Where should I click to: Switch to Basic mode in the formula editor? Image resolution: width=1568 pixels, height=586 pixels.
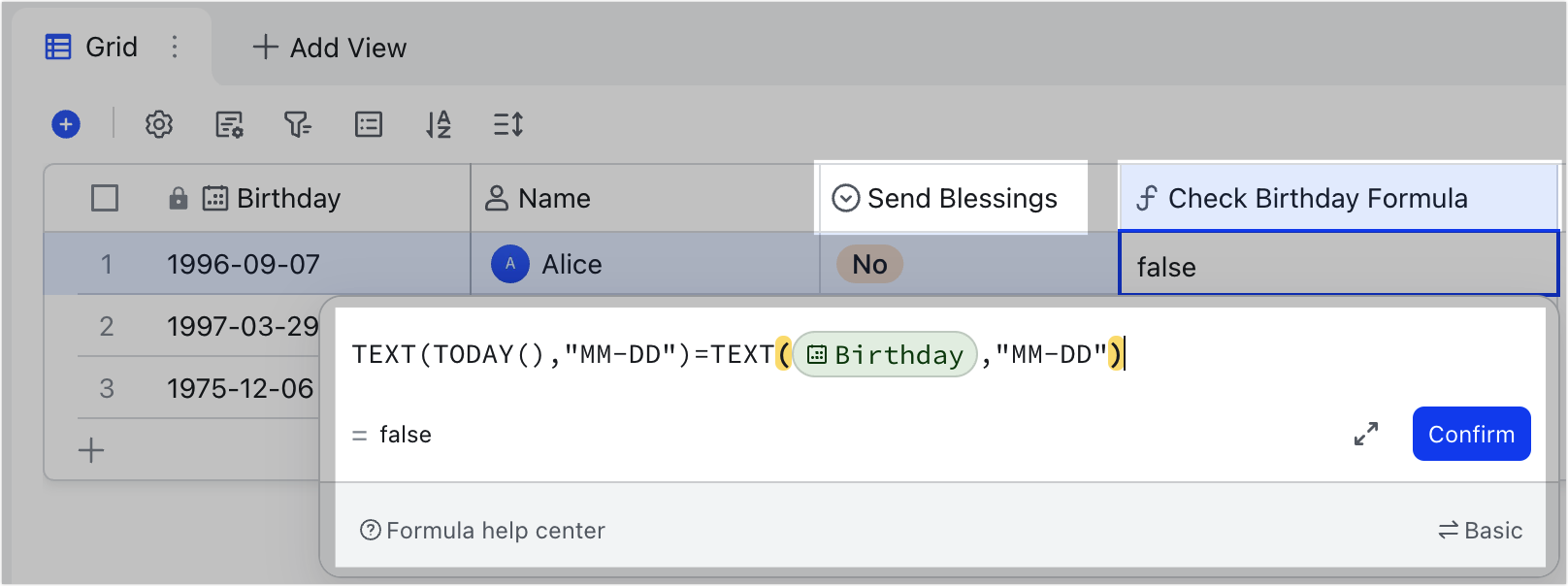[1481, 530]
